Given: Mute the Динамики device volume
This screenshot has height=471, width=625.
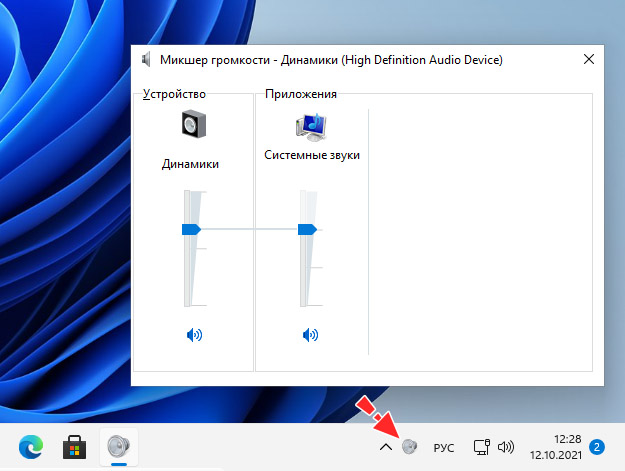Looking at the screenshot, I should click(x=194, y=335).
